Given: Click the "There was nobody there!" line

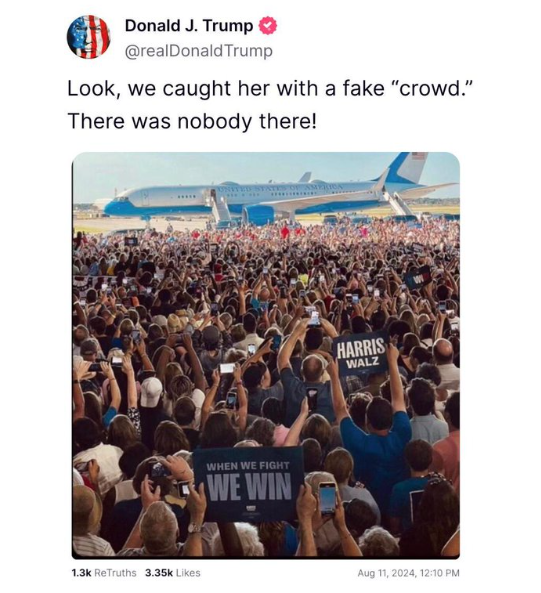Looking at the screenshot, I should pyautogui.click(x=192, y=121).
